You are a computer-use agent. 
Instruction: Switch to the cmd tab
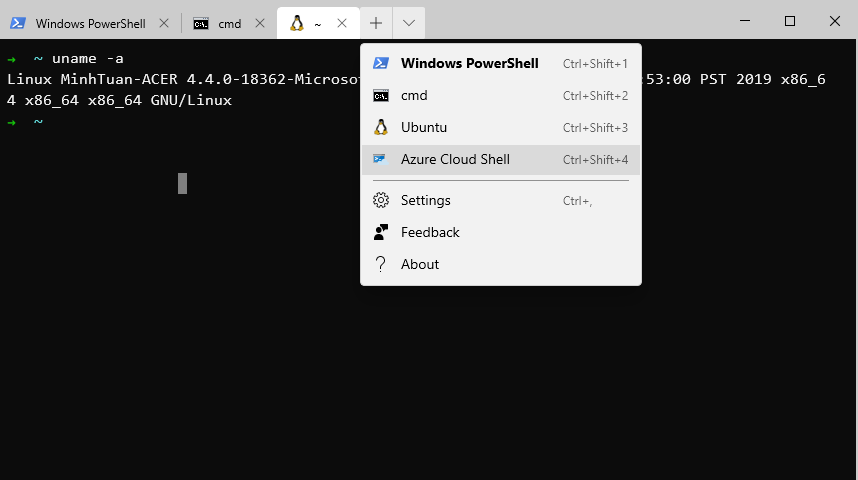[x=230, y=23]
